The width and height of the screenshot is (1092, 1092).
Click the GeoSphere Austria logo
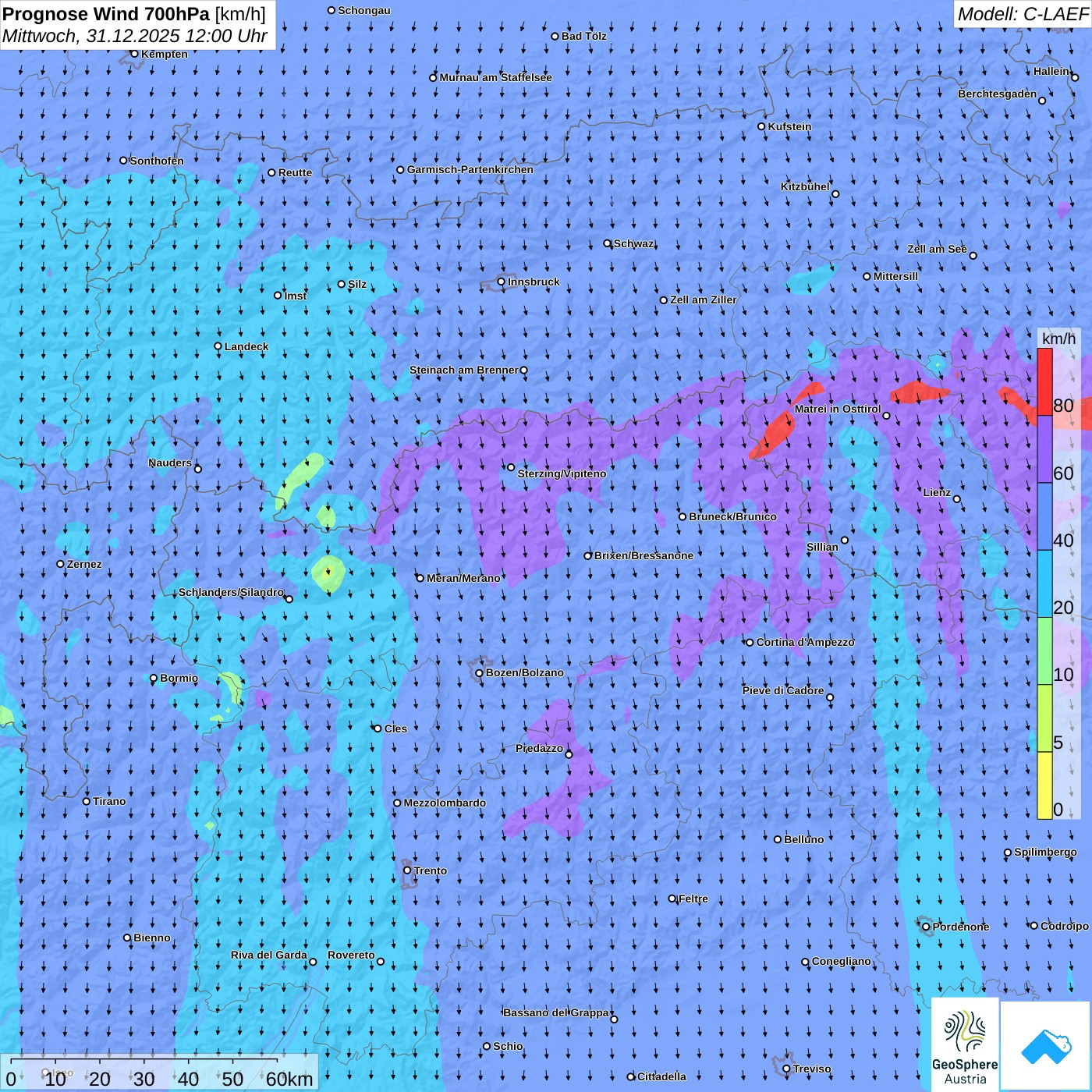[965, 1044]
